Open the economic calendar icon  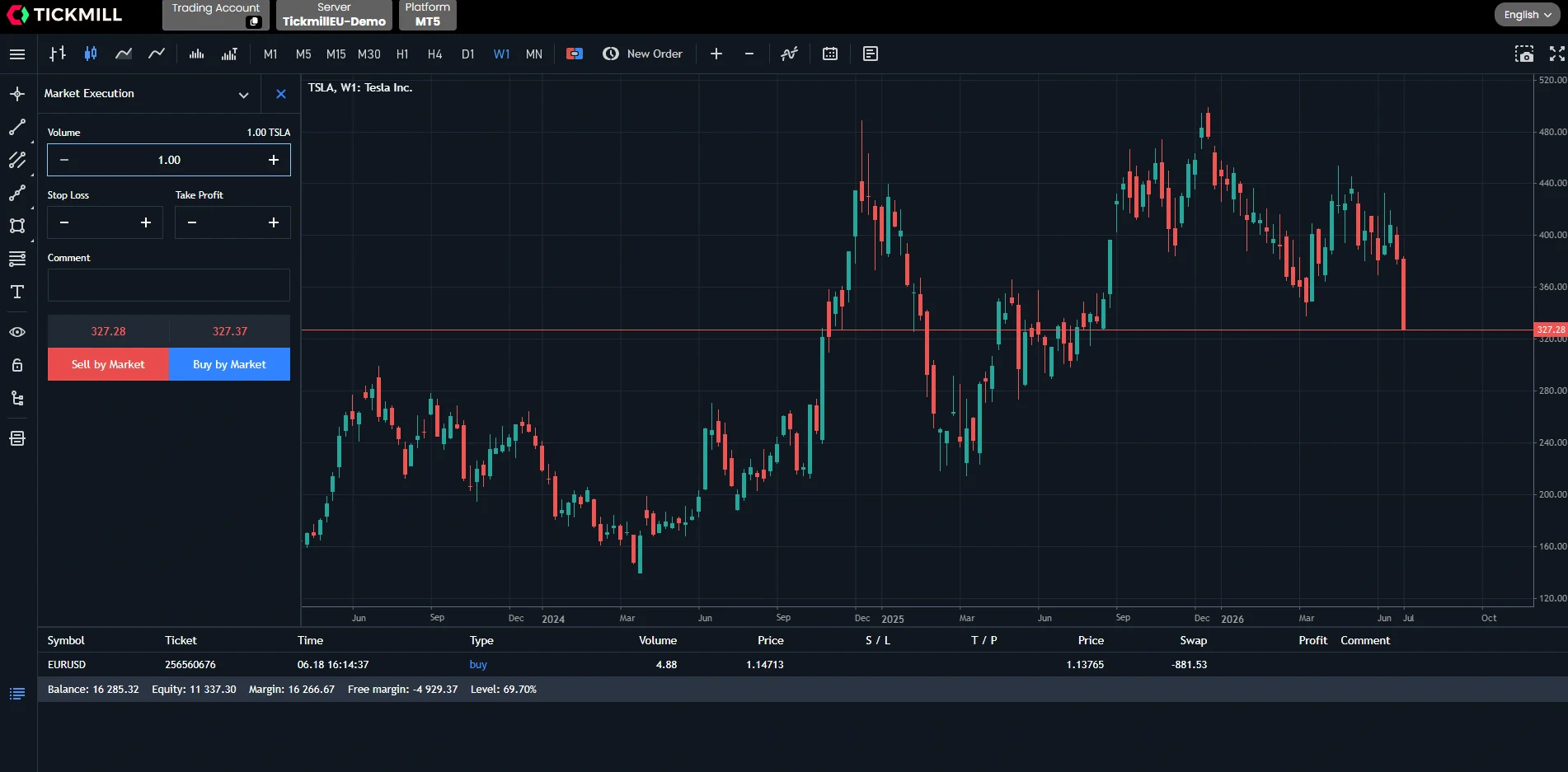coord(830,54)
